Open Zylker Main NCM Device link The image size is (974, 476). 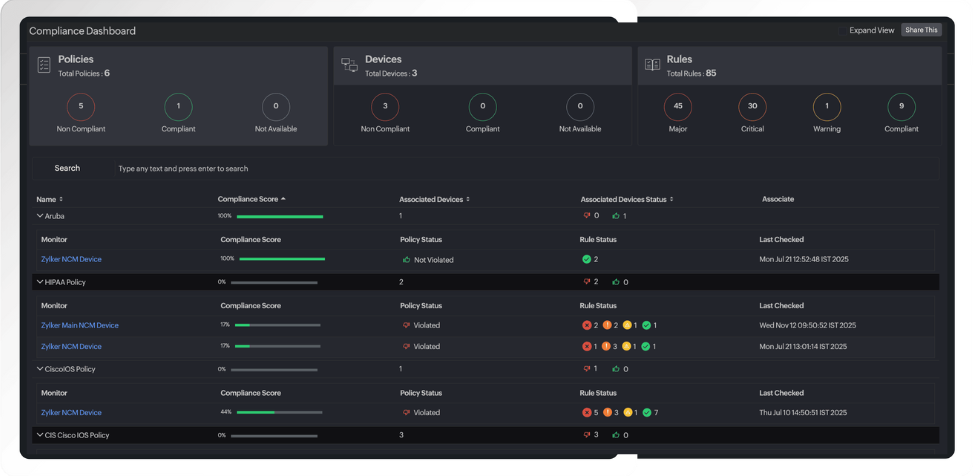80,325
